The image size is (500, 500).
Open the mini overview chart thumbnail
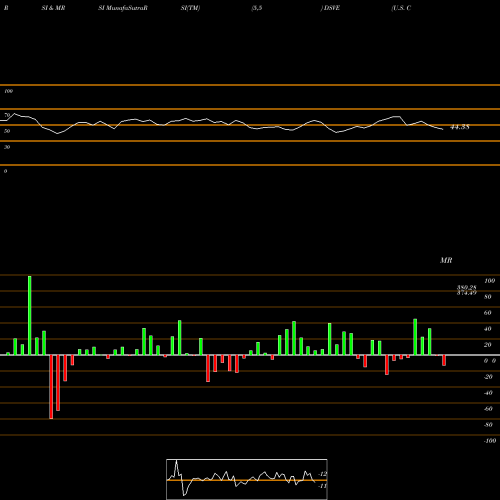(247, 479)
